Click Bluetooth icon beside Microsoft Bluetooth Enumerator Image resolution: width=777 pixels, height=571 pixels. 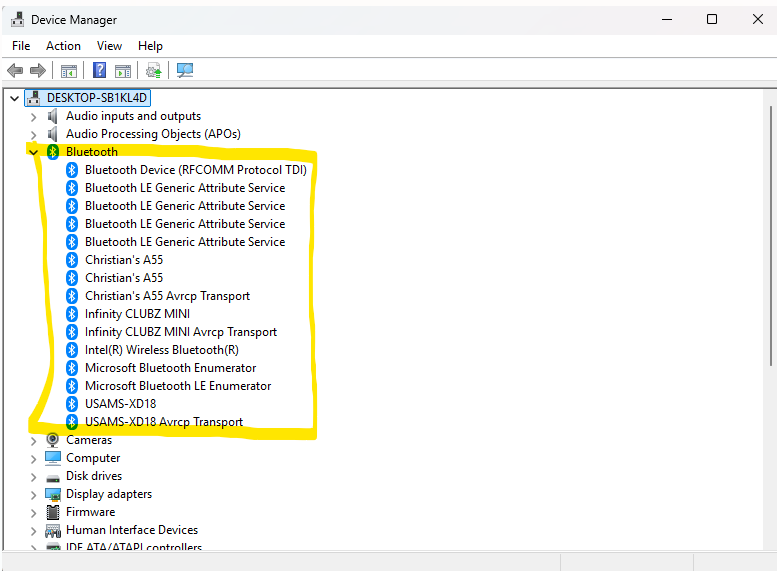(72, 368)
